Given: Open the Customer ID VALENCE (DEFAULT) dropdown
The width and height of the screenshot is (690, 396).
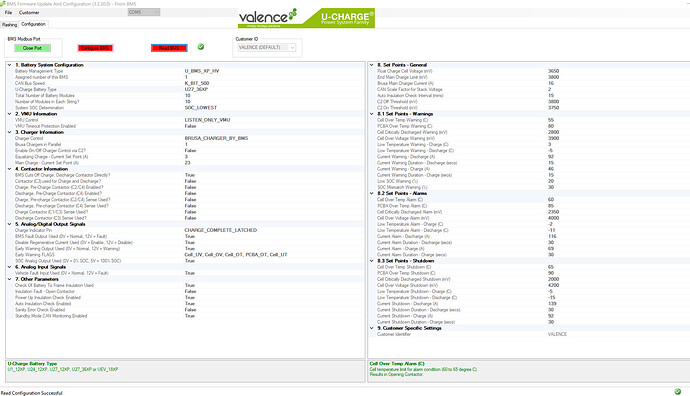Looking at the screenshot, I should (x=267, y=48).
